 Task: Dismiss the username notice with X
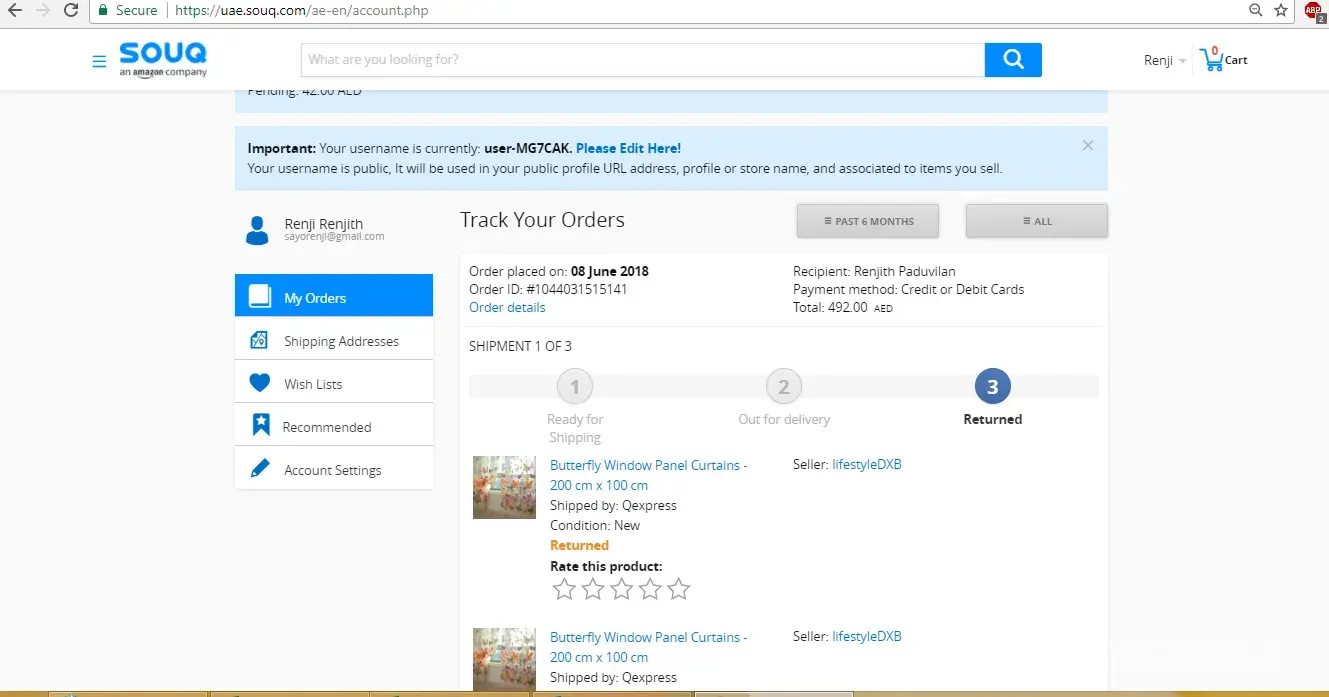coord(1088,145)
